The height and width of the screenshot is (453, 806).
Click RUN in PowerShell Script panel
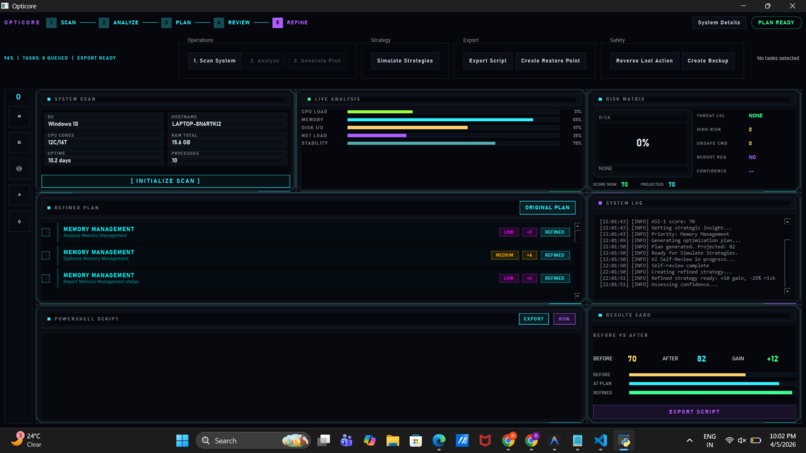[x=564, y=319]
